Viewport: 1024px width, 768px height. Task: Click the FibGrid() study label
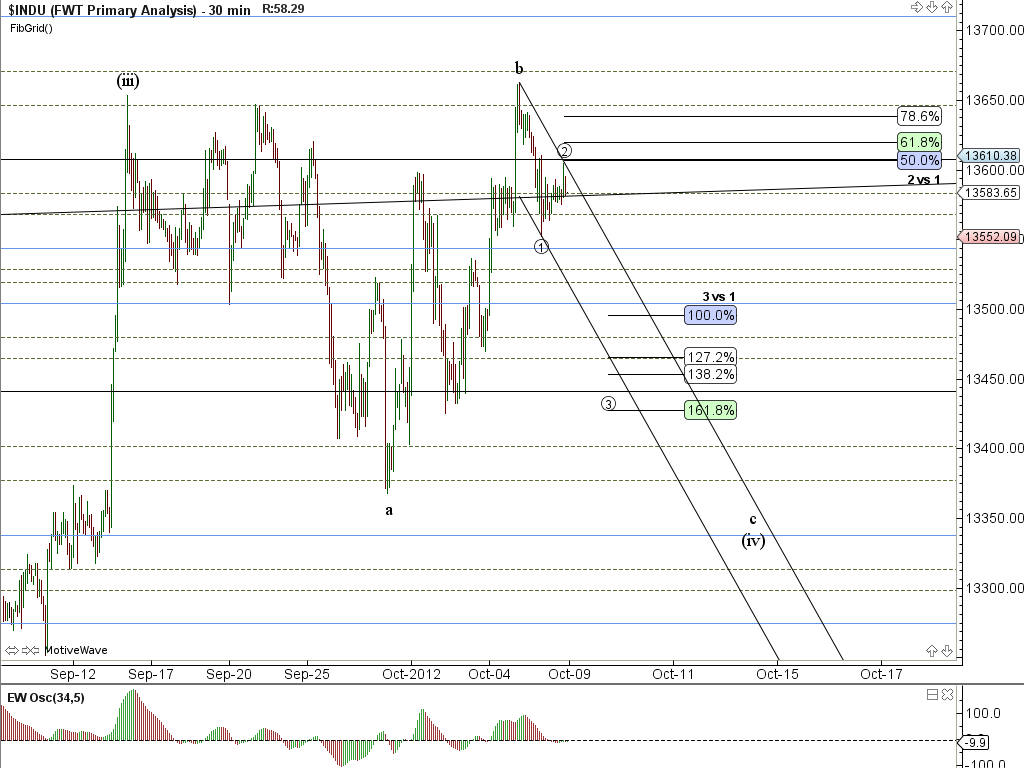click(x=30, y=27)
